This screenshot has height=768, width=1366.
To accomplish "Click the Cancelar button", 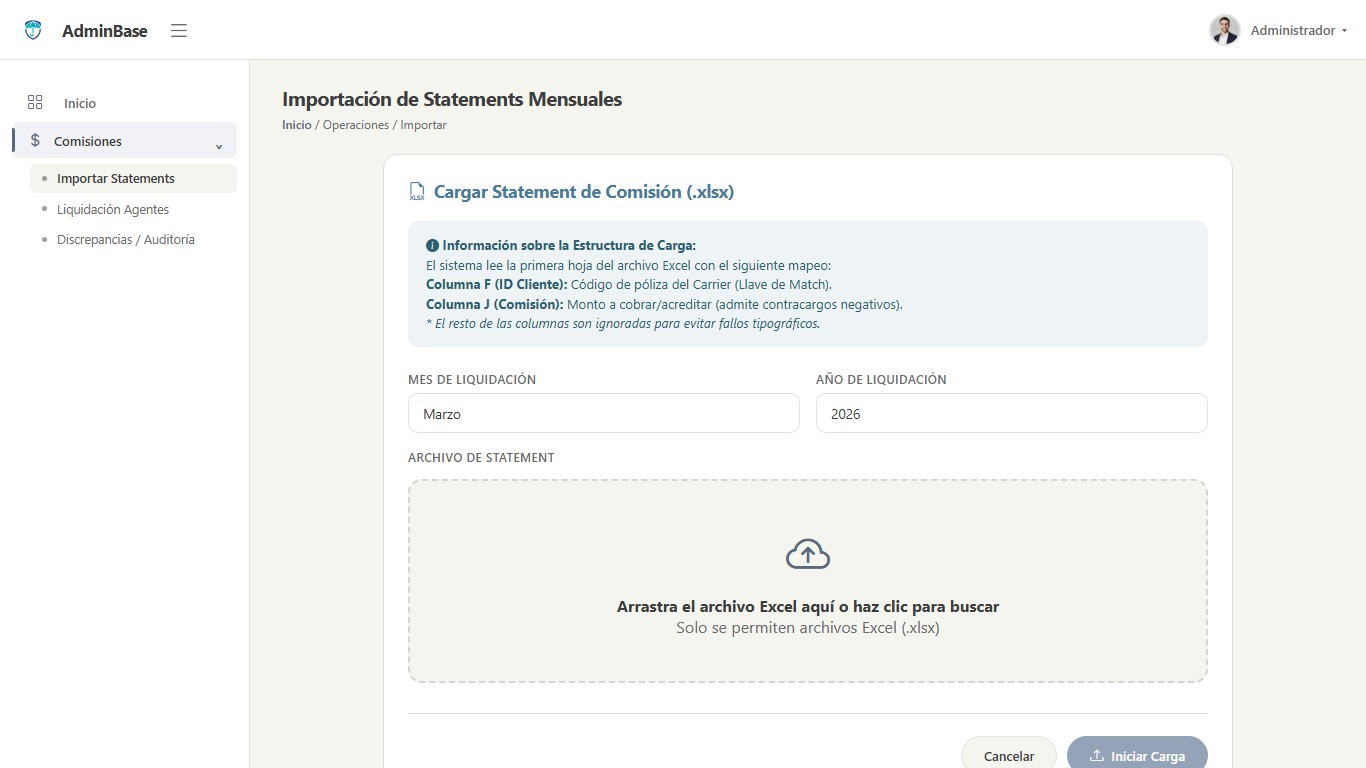I will (1009, 755).
